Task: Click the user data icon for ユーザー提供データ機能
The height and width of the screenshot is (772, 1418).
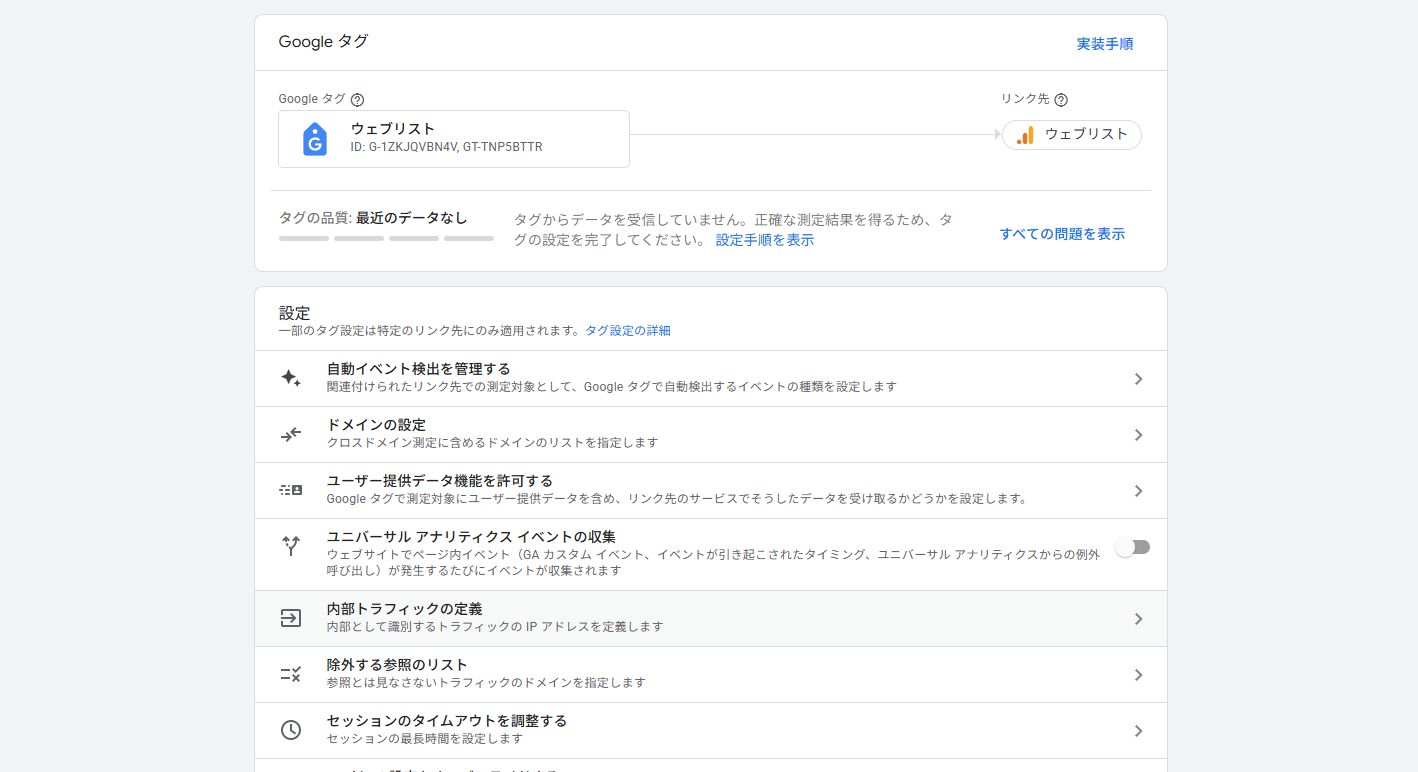Action: [x=290, y=490]
